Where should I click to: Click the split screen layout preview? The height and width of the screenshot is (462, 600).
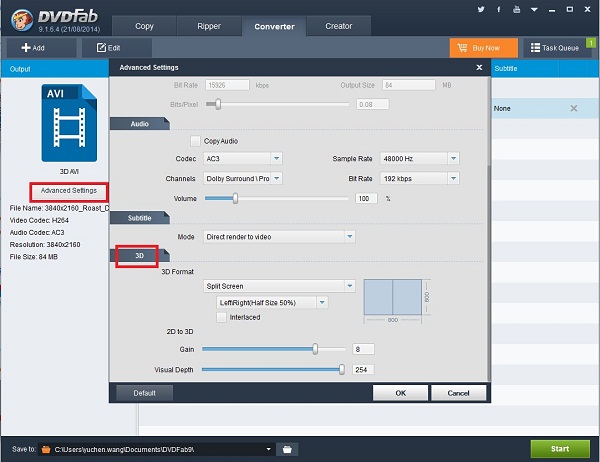(x=393, y=297)
